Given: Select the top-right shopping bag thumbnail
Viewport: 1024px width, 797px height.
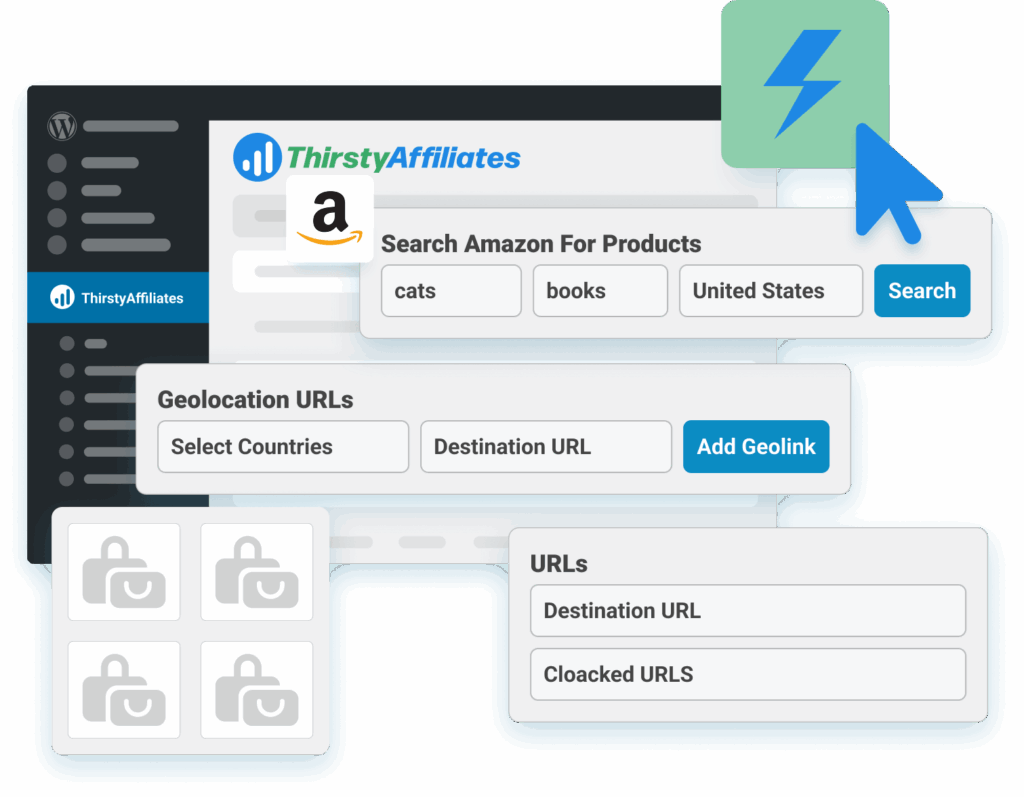Looking at the screenshot, I should (257, 572).
